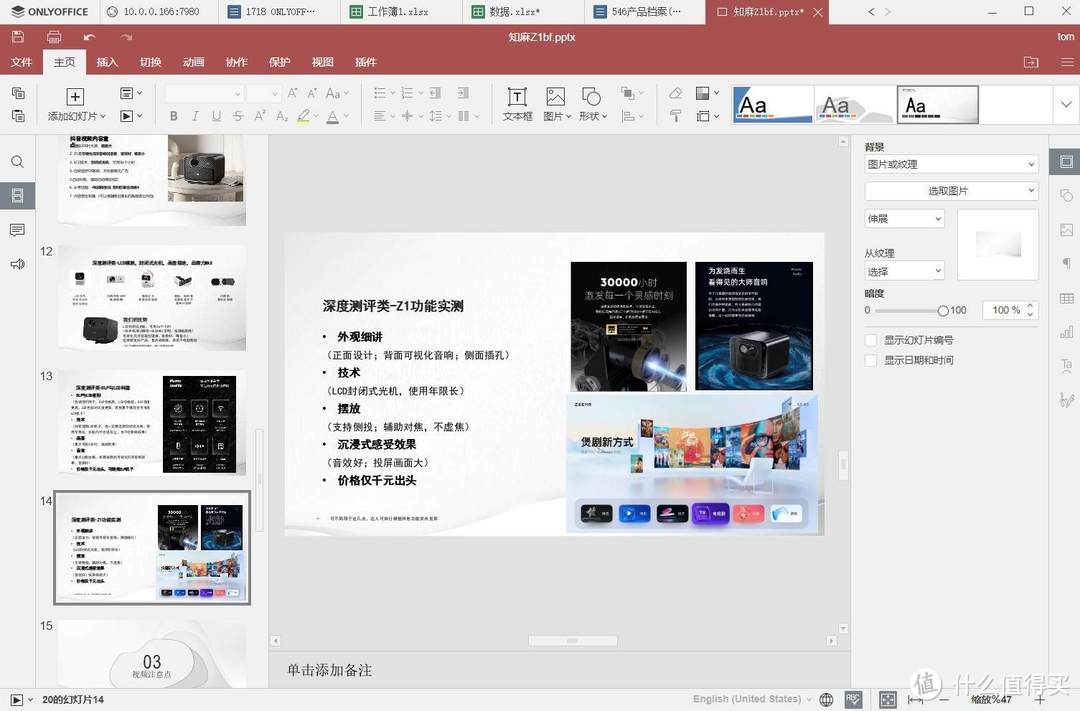Select the third theme swatch

coord(937,105)
